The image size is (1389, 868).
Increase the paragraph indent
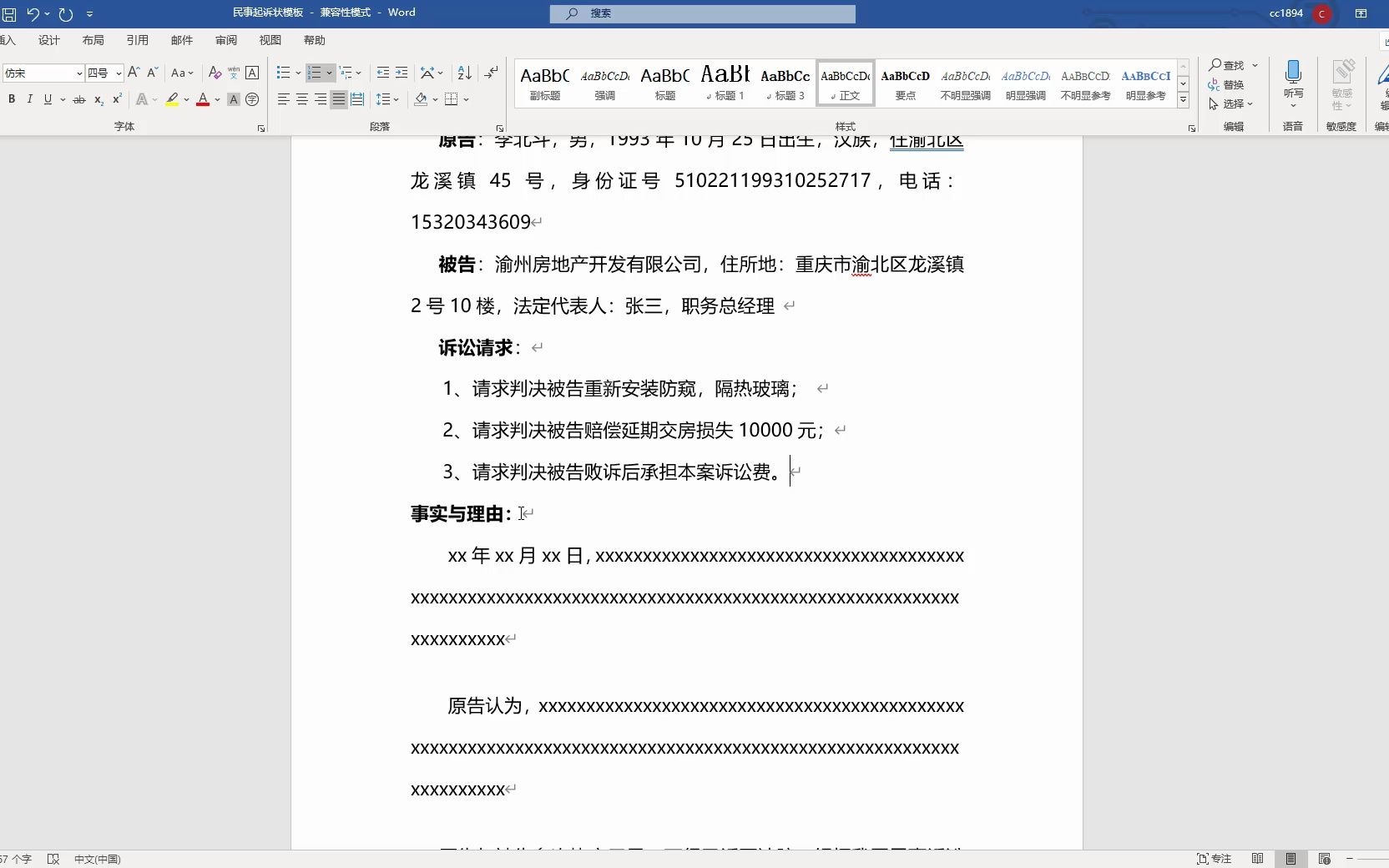402,73
